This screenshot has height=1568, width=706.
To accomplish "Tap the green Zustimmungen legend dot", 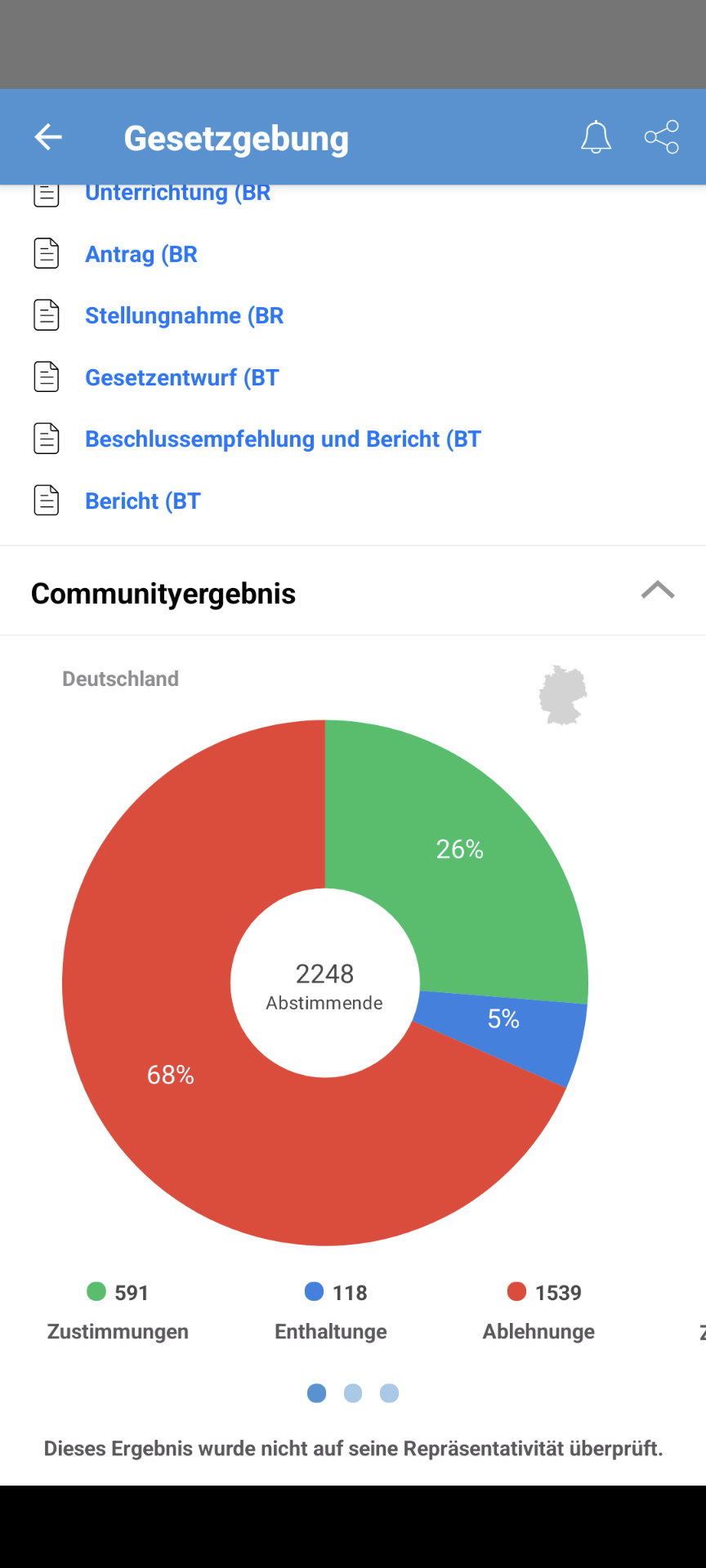I will click(x=96, y=1291).
